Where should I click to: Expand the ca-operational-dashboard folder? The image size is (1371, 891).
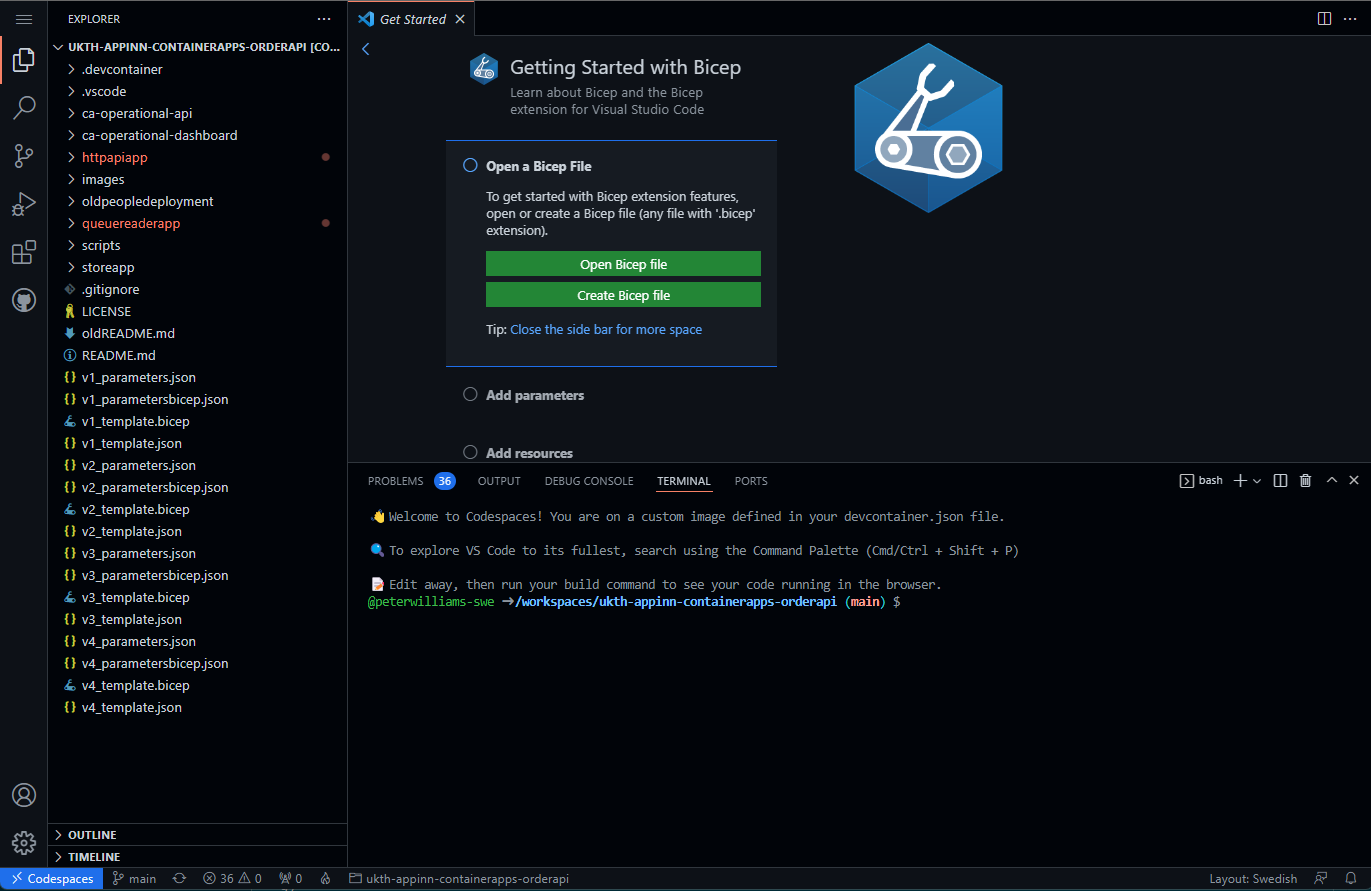pos(198,135)
